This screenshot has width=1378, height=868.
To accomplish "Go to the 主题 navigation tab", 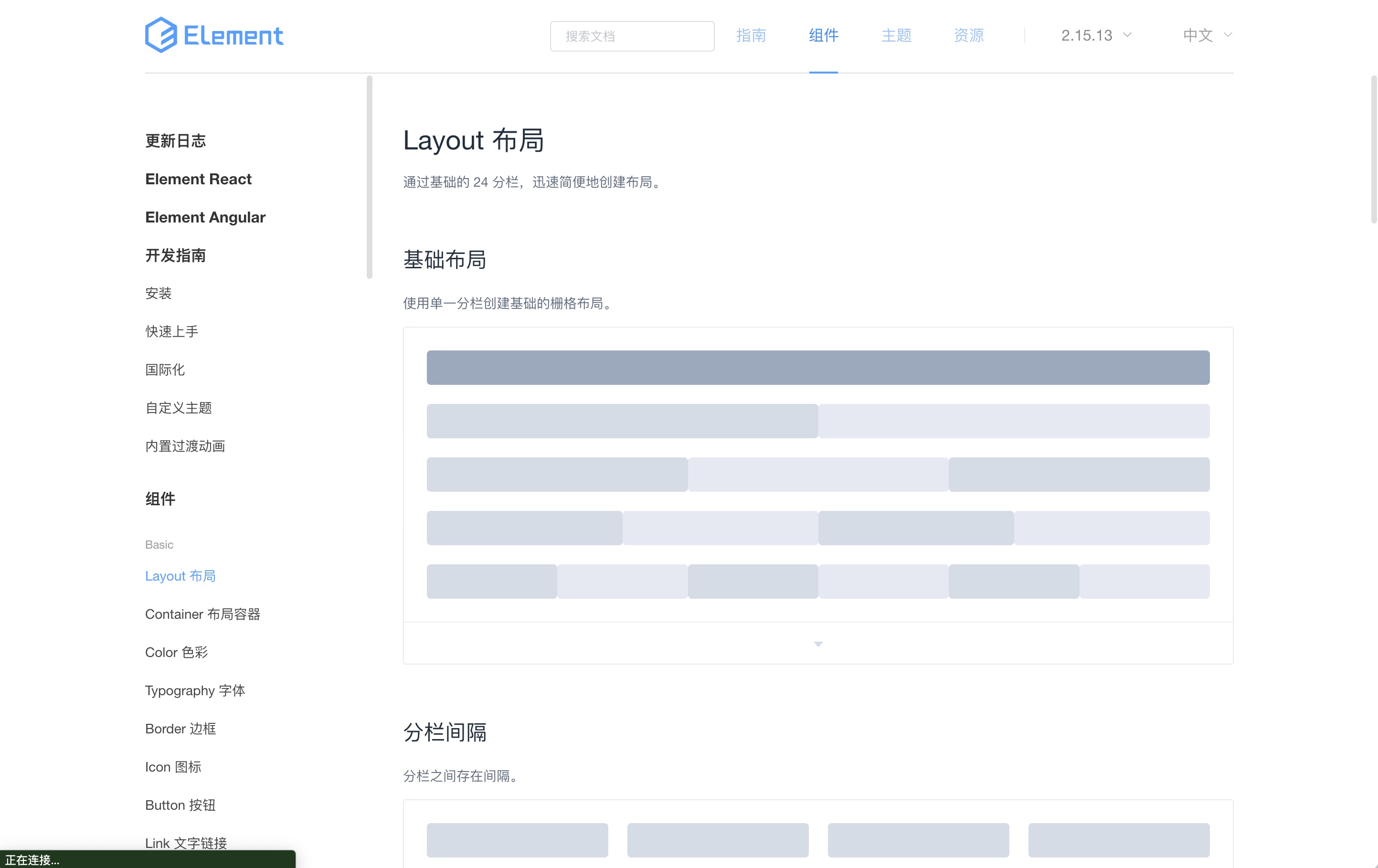I will point(896,35).
